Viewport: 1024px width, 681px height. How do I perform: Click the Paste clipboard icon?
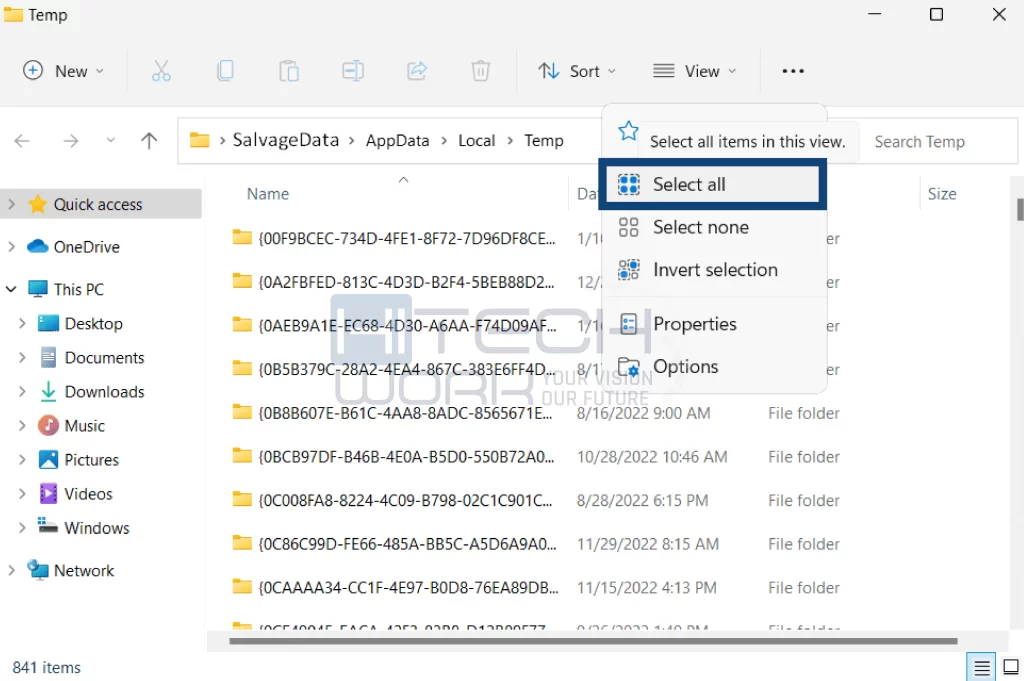pyautogui.click(x=289, y=71)
